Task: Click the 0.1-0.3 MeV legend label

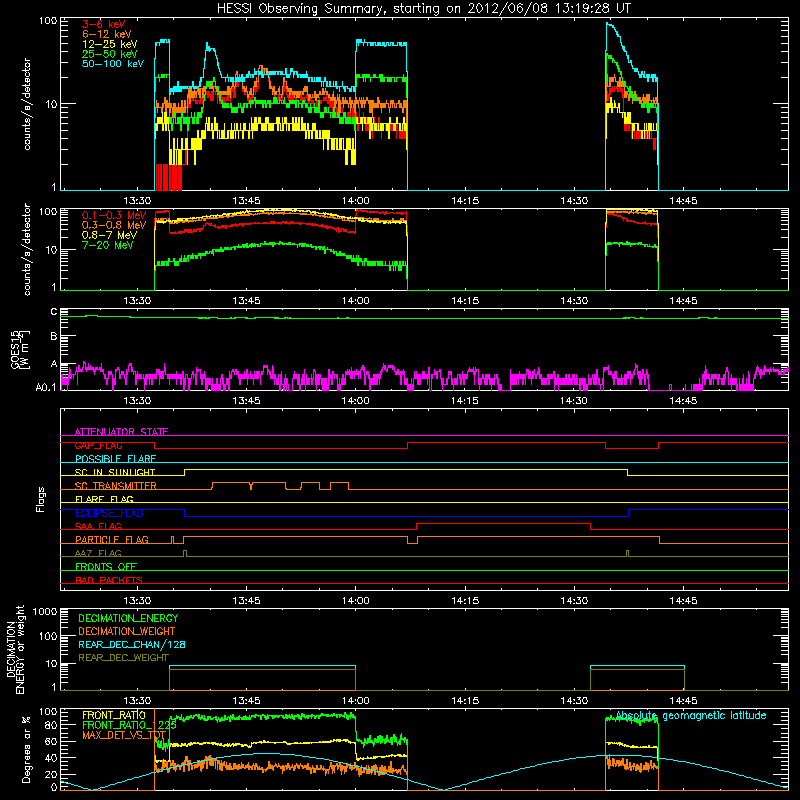Action: coord(114,215)
